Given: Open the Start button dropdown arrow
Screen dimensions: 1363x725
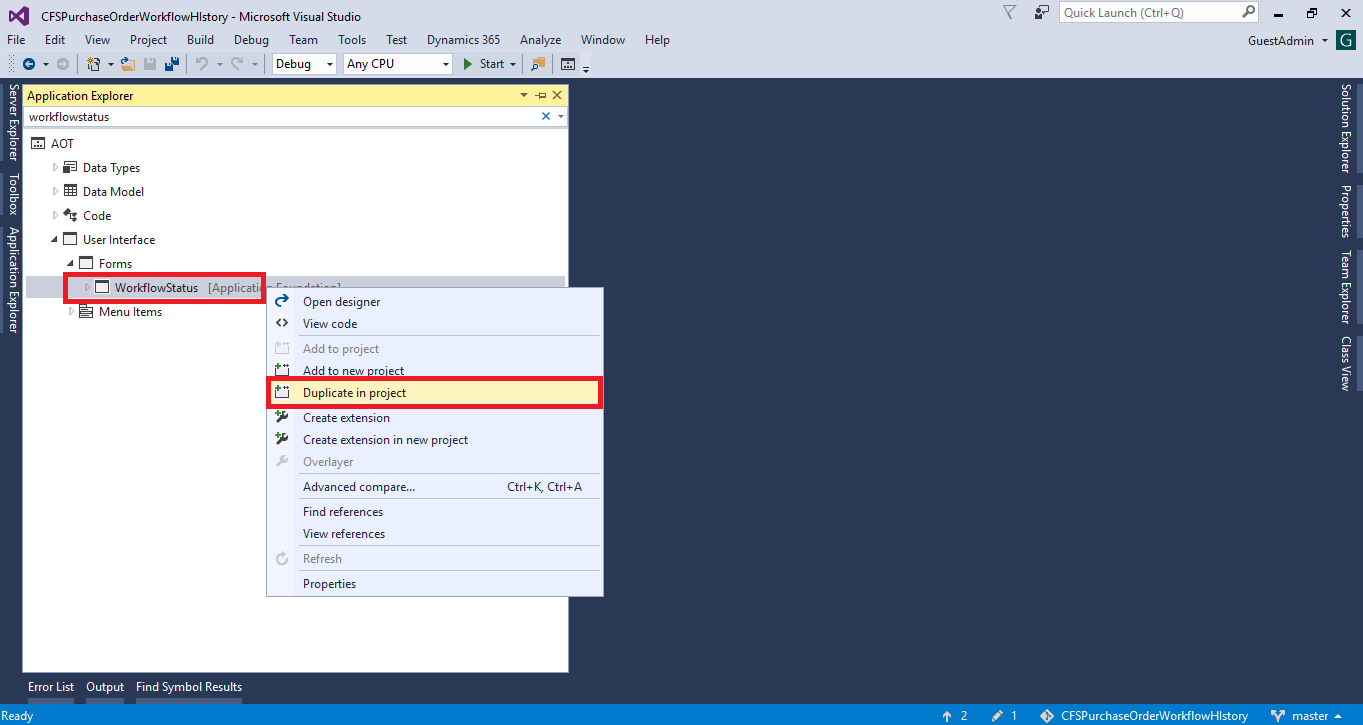Looking at the screenshot, I should pyautogui.click(x=513, y=64).
